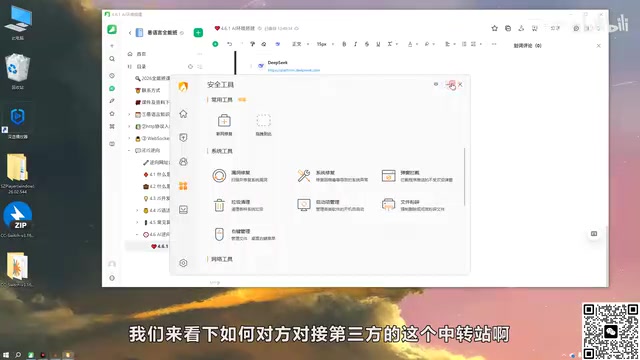Image resolution: width=640 pixels, height=360 pixels.
Task: Toggle bold in editor toolbar
Action: click(344, 44)
